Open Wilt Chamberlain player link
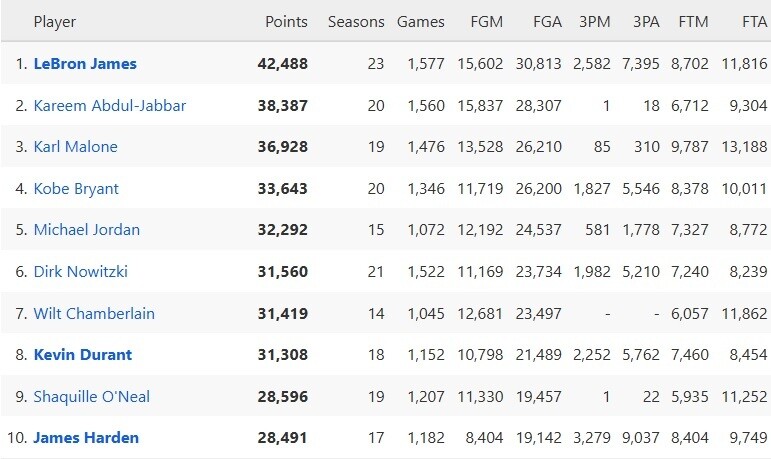771x459 pixels. [94, 313]
